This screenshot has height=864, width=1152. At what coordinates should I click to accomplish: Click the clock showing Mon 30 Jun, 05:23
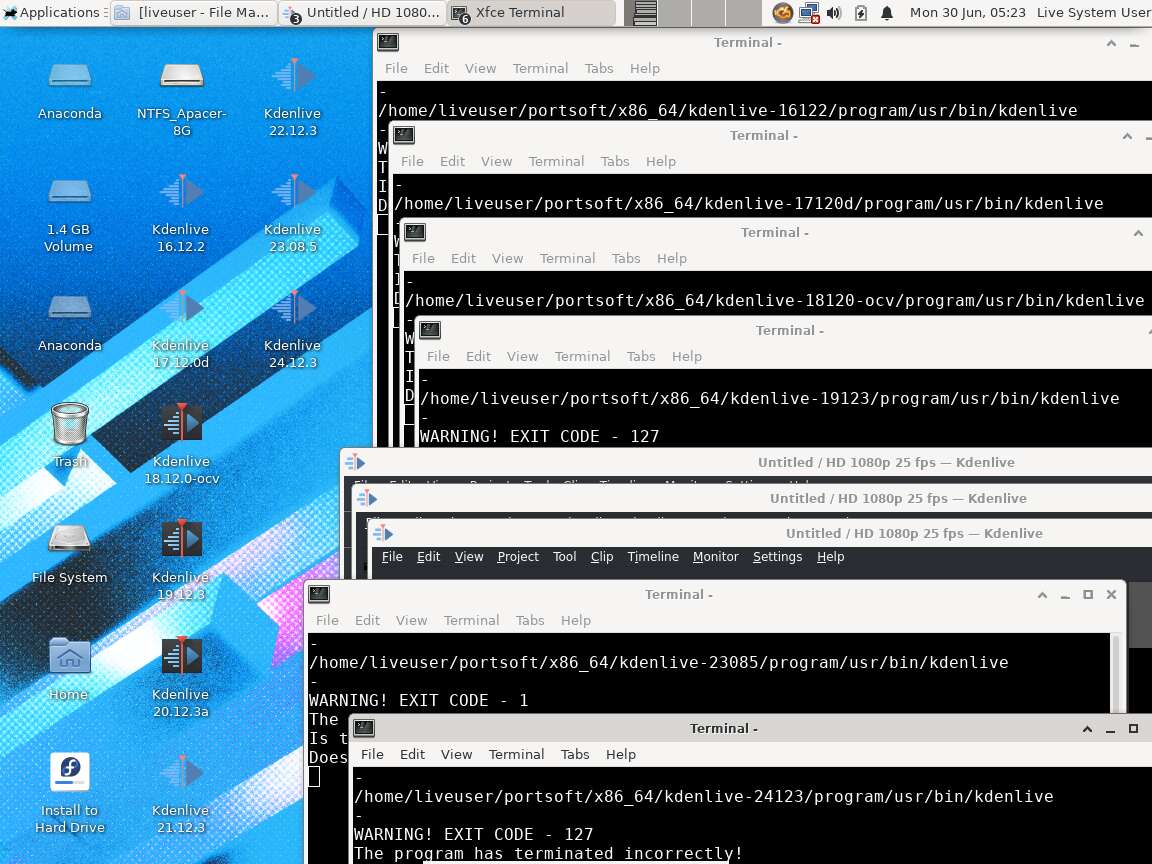pyautogui.click(x=968, y=12)
